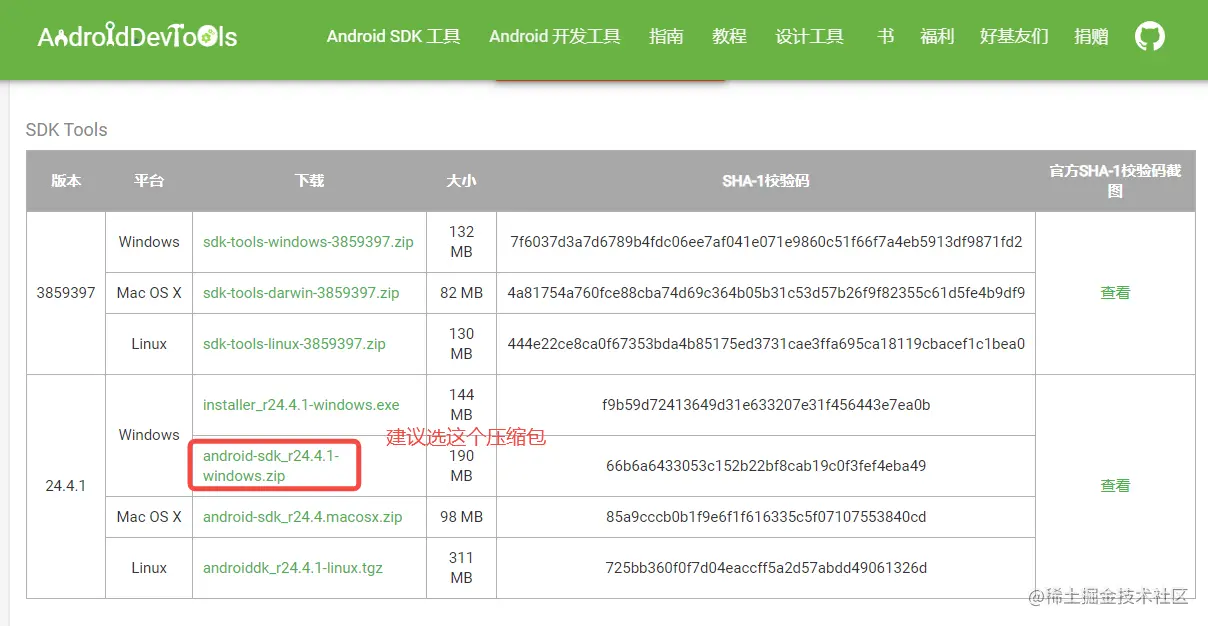This screenshot has width=1208, height=626.
Task: Click the 130 MB size cell
Action: (461, 344)
